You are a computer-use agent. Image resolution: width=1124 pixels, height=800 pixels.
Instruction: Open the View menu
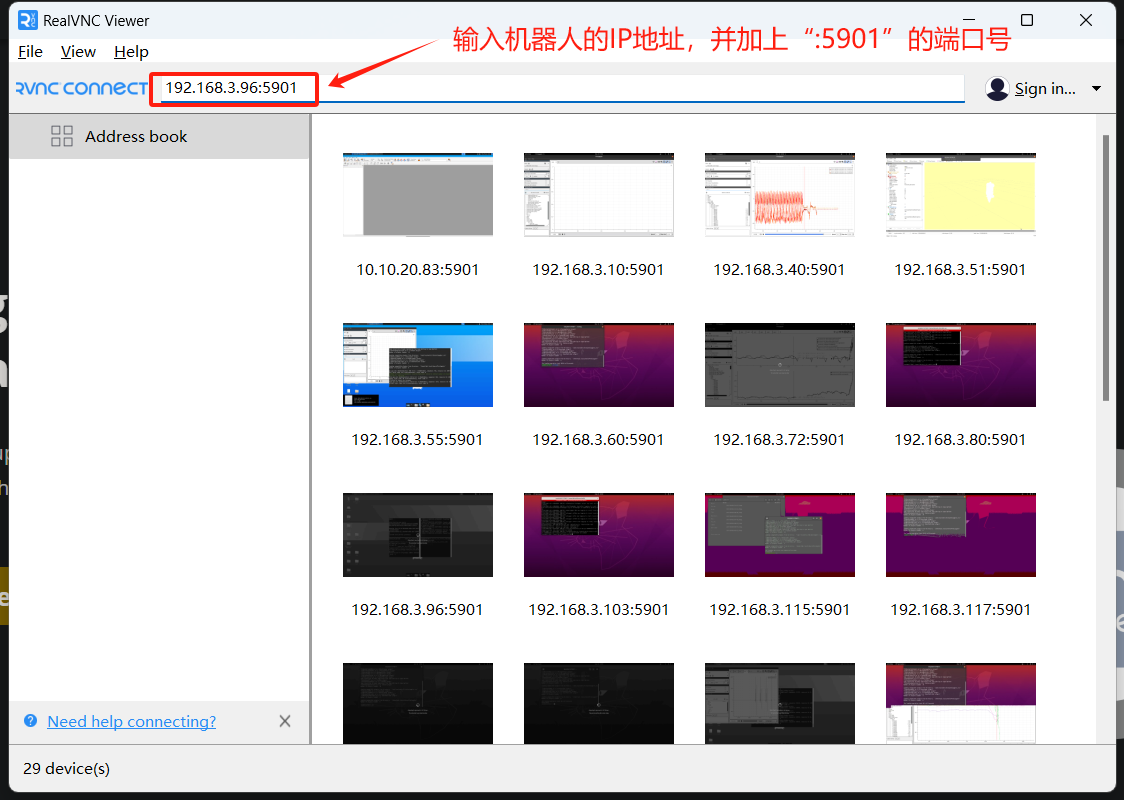click(x=78, y=52)
